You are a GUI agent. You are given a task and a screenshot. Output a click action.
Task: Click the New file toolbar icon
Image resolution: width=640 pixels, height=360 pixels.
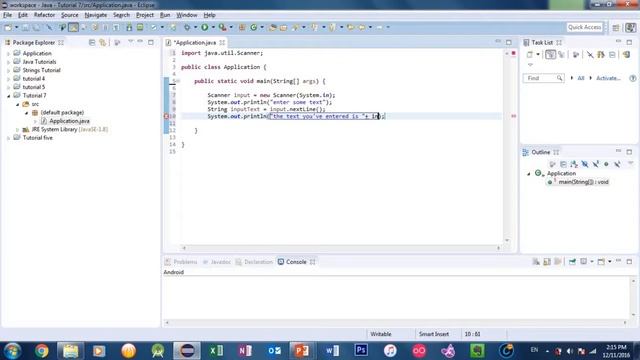(x=8, y=27)
